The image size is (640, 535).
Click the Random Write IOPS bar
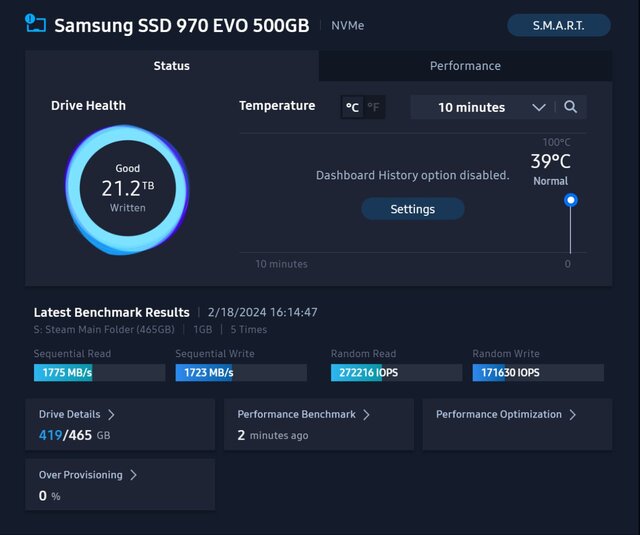(538, 373)
